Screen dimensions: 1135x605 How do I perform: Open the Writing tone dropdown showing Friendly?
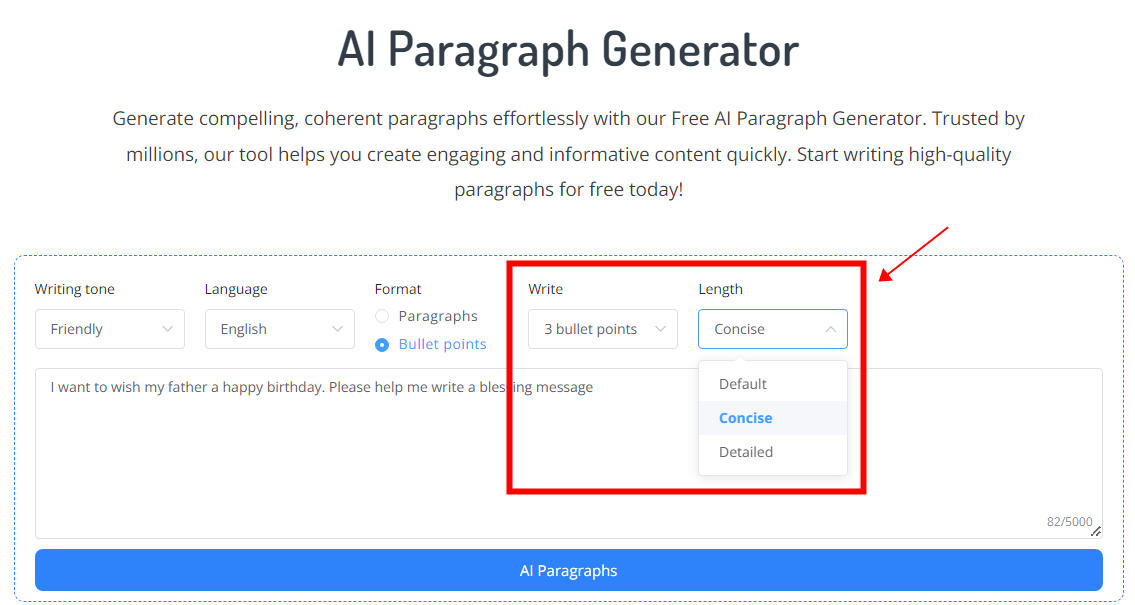[x=110, y=329]
